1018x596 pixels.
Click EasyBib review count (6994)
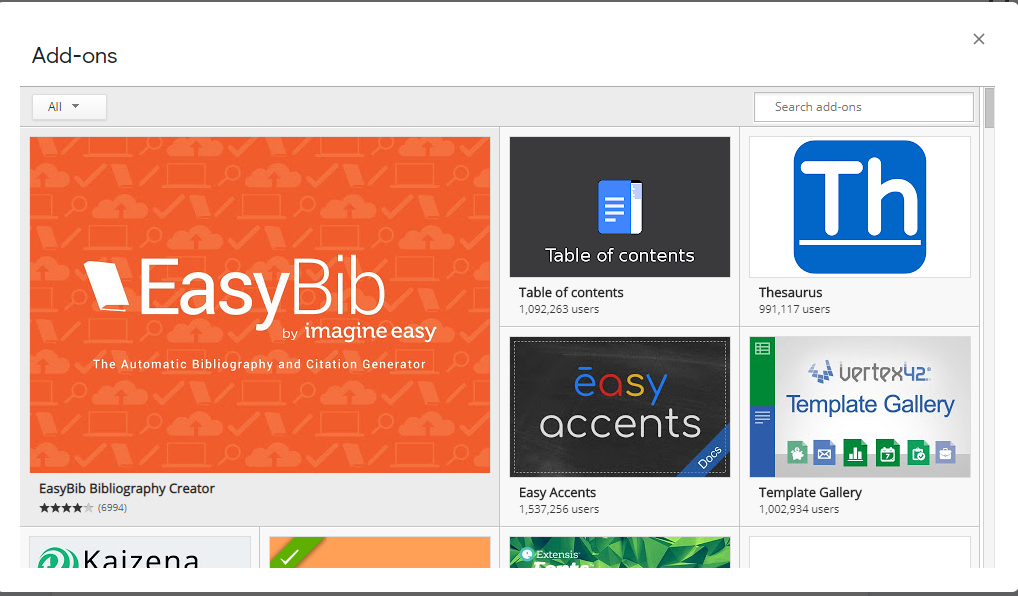tap(112, 508)
